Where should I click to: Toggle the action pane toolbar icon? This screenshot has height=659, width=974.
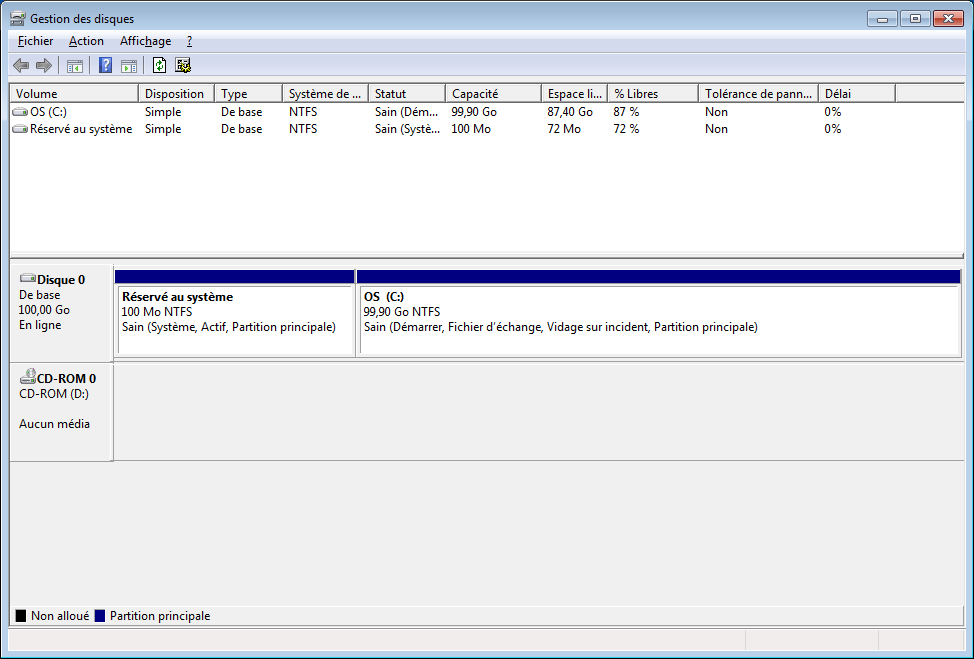tap(129, 65)
